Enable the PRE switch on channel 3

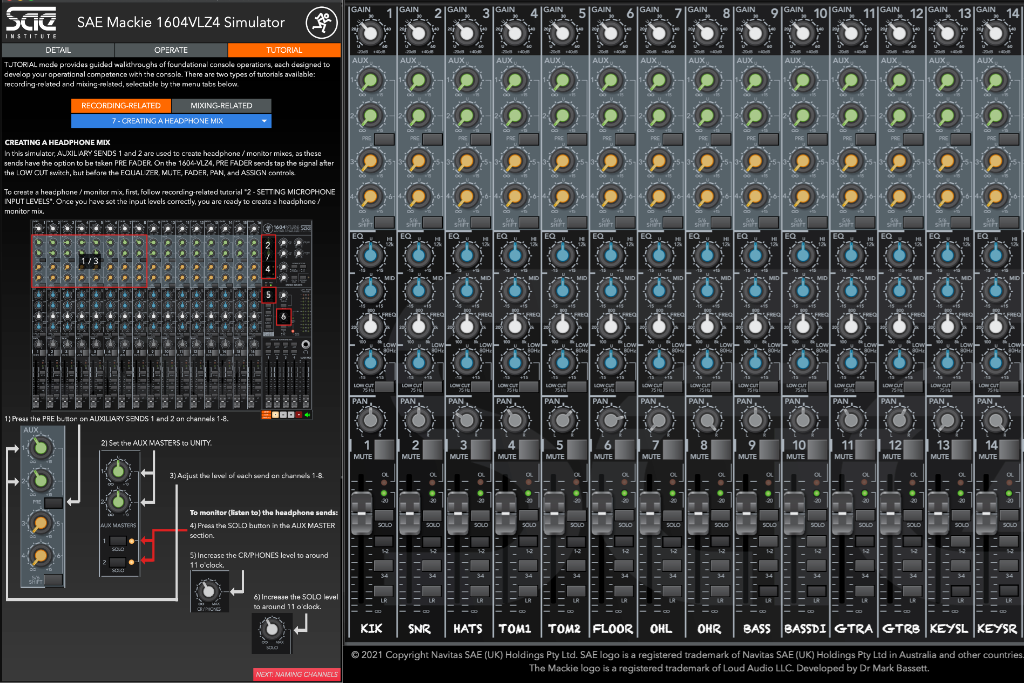(479, 138)
